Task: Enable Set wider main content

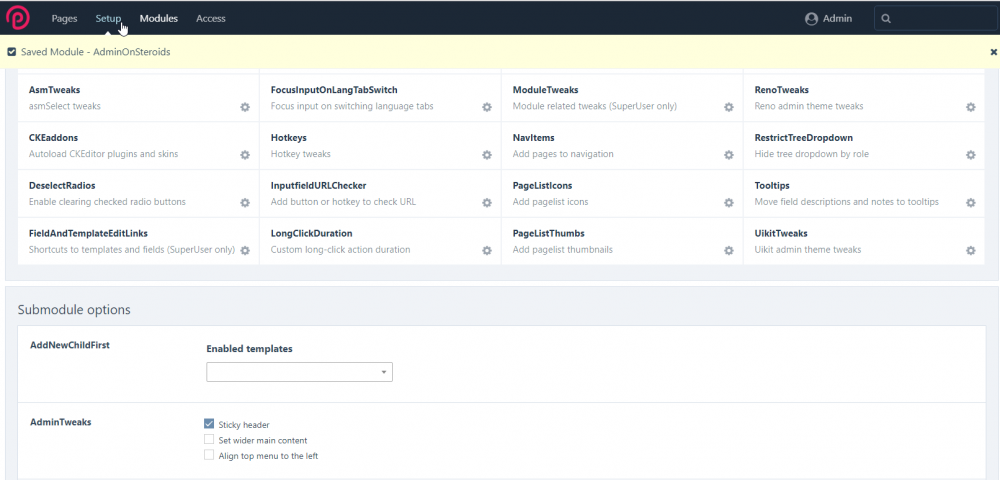Action: (209, 440)
